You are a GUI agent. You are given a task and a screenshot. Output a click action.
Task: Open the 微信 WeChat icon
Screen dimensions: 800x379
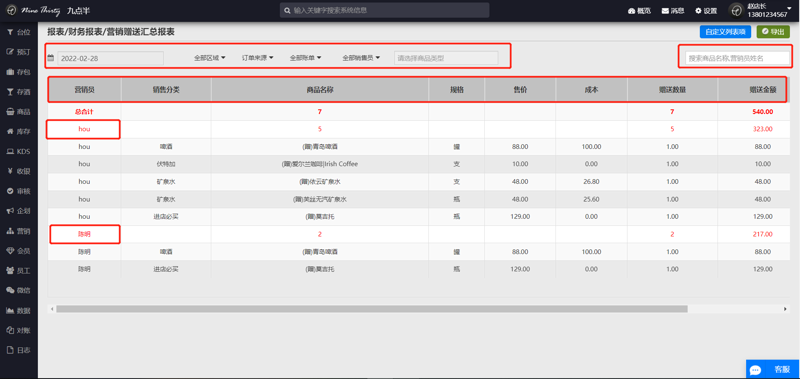10,290
